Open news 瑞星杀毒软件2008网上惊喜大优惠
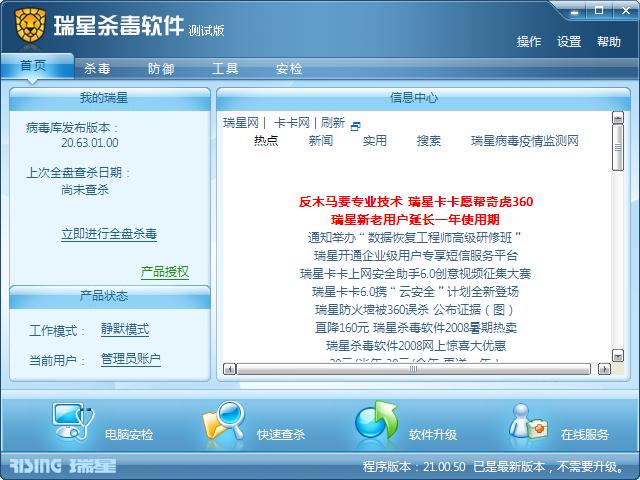 pyautogui.click(x=416, y=346)
